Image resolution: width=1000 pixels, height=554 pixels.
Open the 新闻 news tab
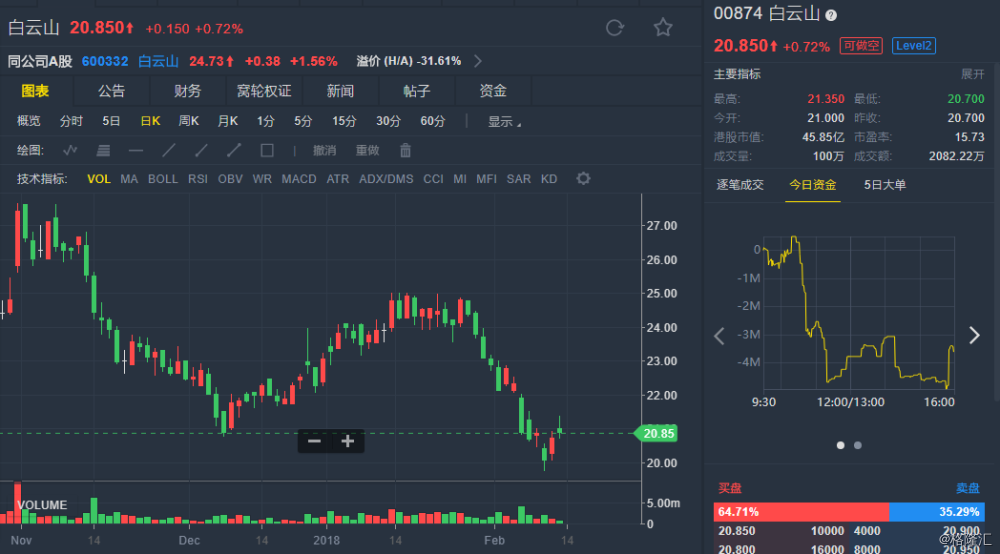[340, 91]
